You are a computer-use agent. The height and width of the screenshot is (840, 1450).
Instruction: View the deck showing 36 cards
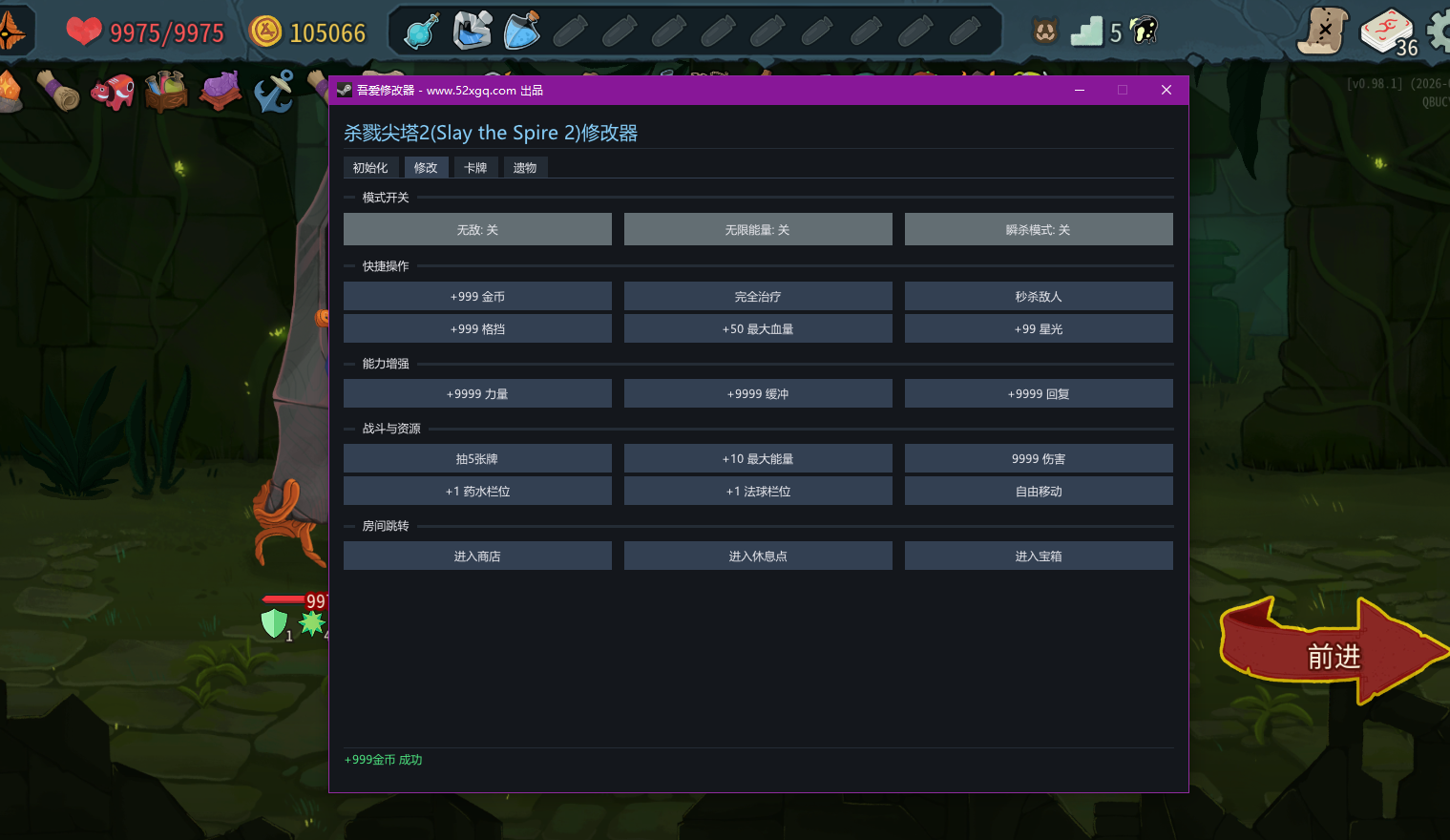coord(1387,30)
